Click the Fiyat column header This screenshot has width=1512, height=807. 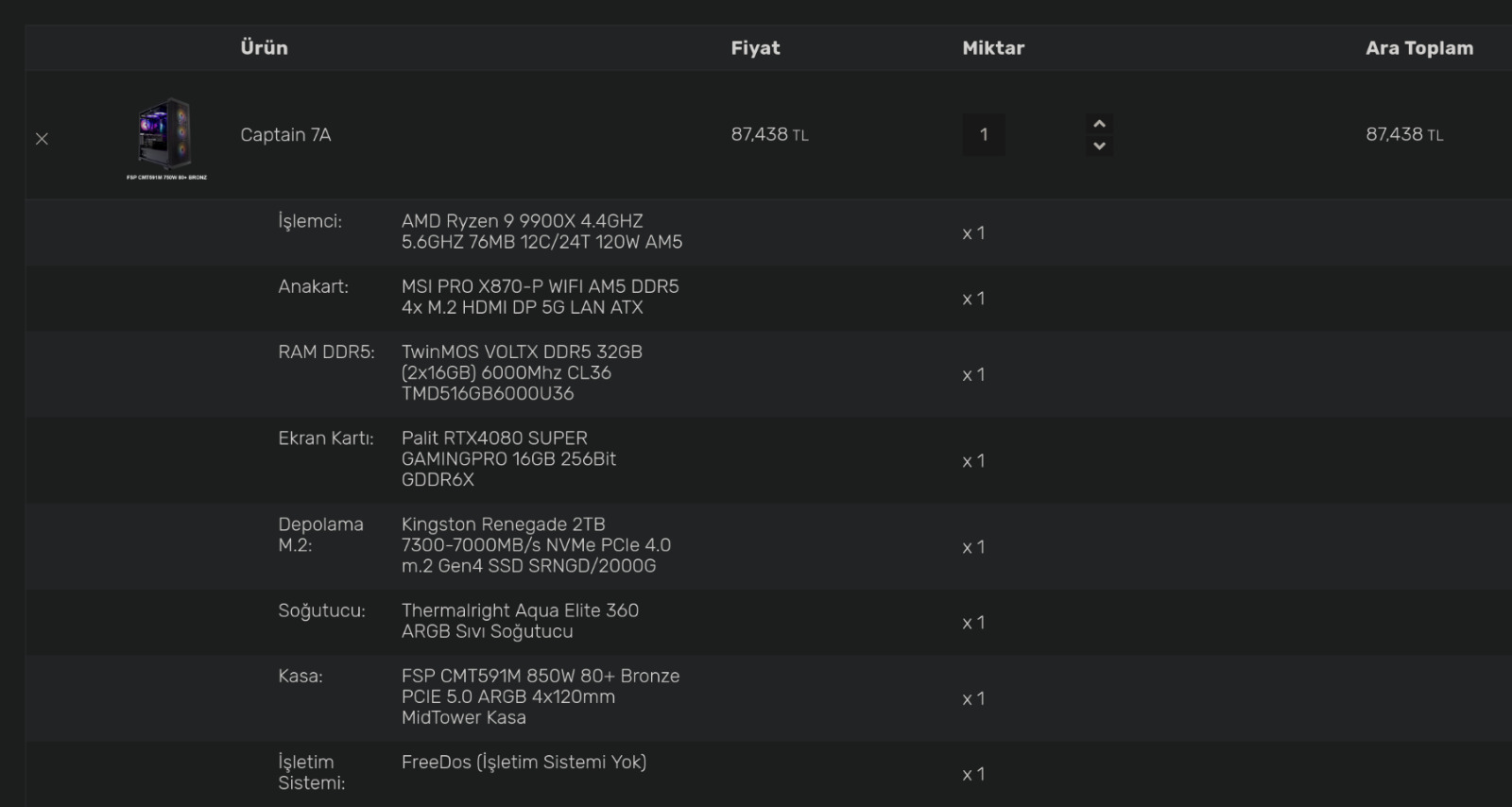pyautogui.click(x=755, y=48)
